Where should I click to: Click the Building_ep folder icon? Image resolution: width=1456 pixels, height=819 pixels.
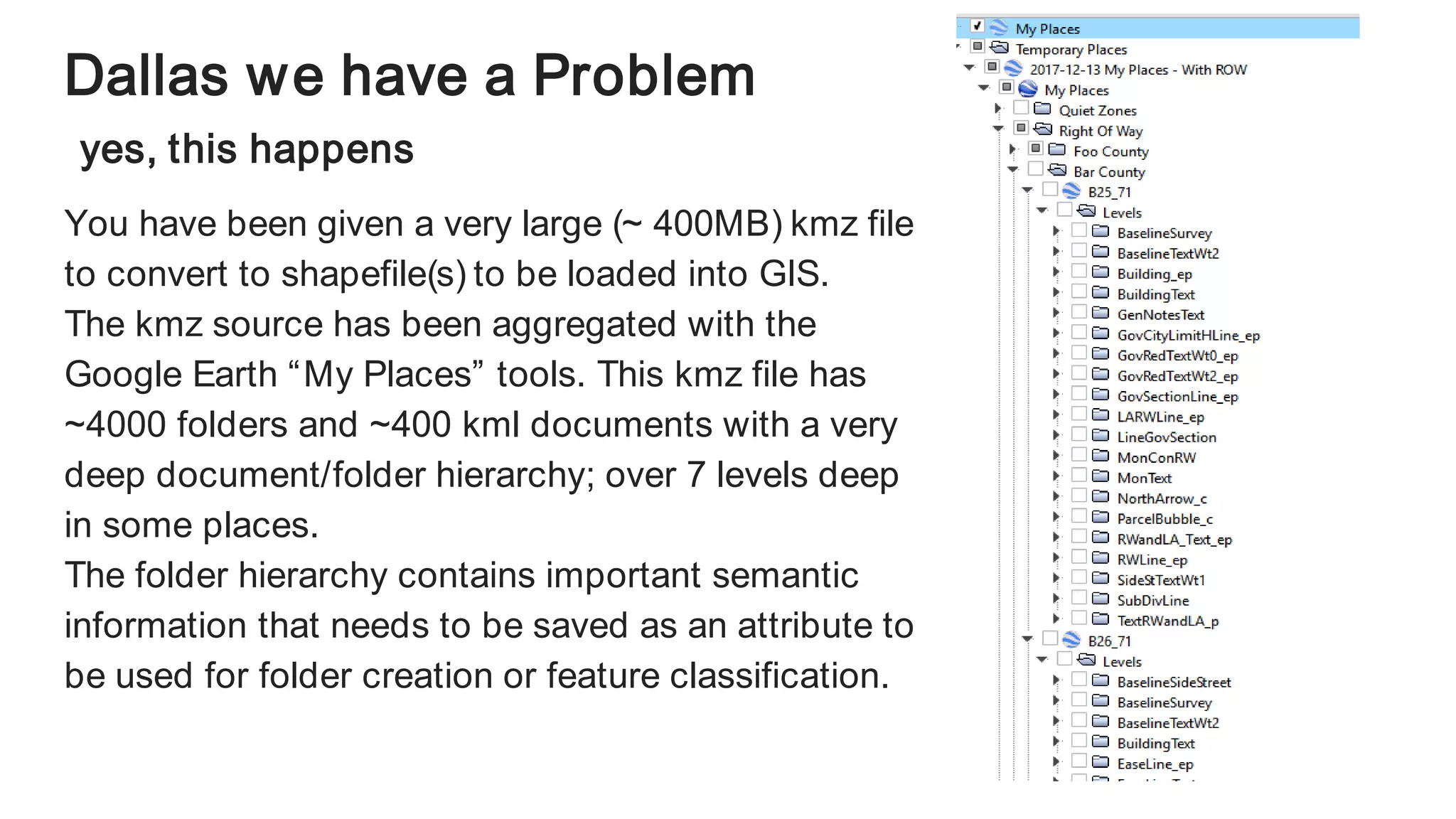1101,272
